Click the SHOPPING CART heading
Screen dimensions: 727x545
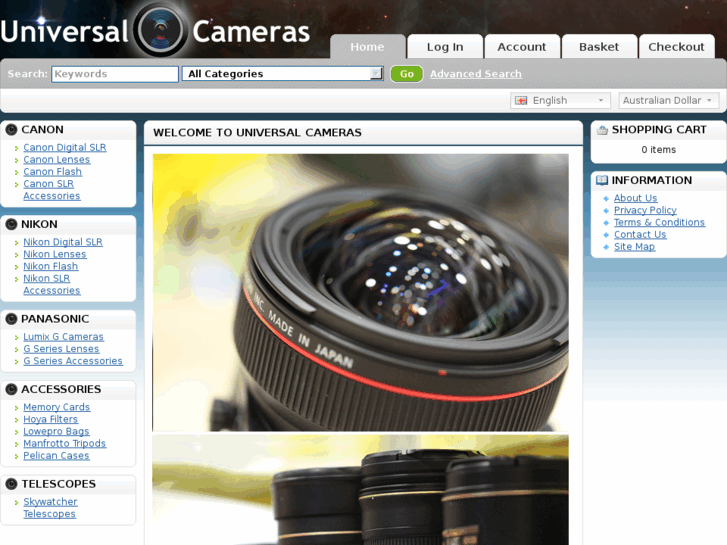(659, 130)
